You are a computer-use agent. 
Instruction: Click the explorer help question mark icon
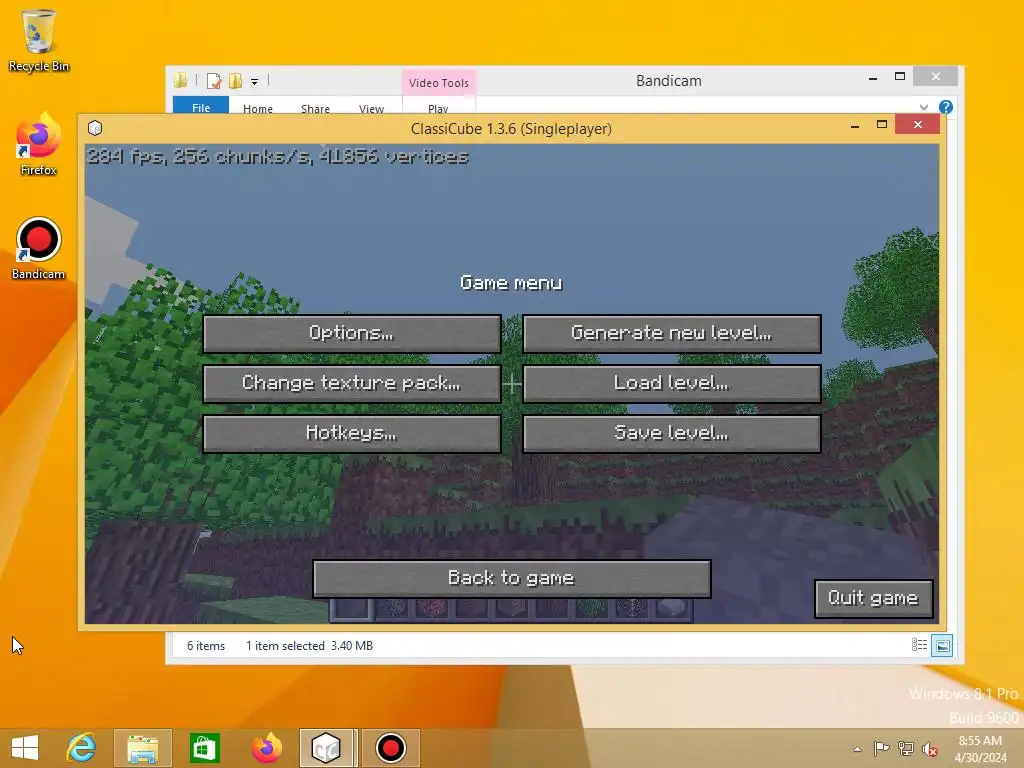point(946,107)
